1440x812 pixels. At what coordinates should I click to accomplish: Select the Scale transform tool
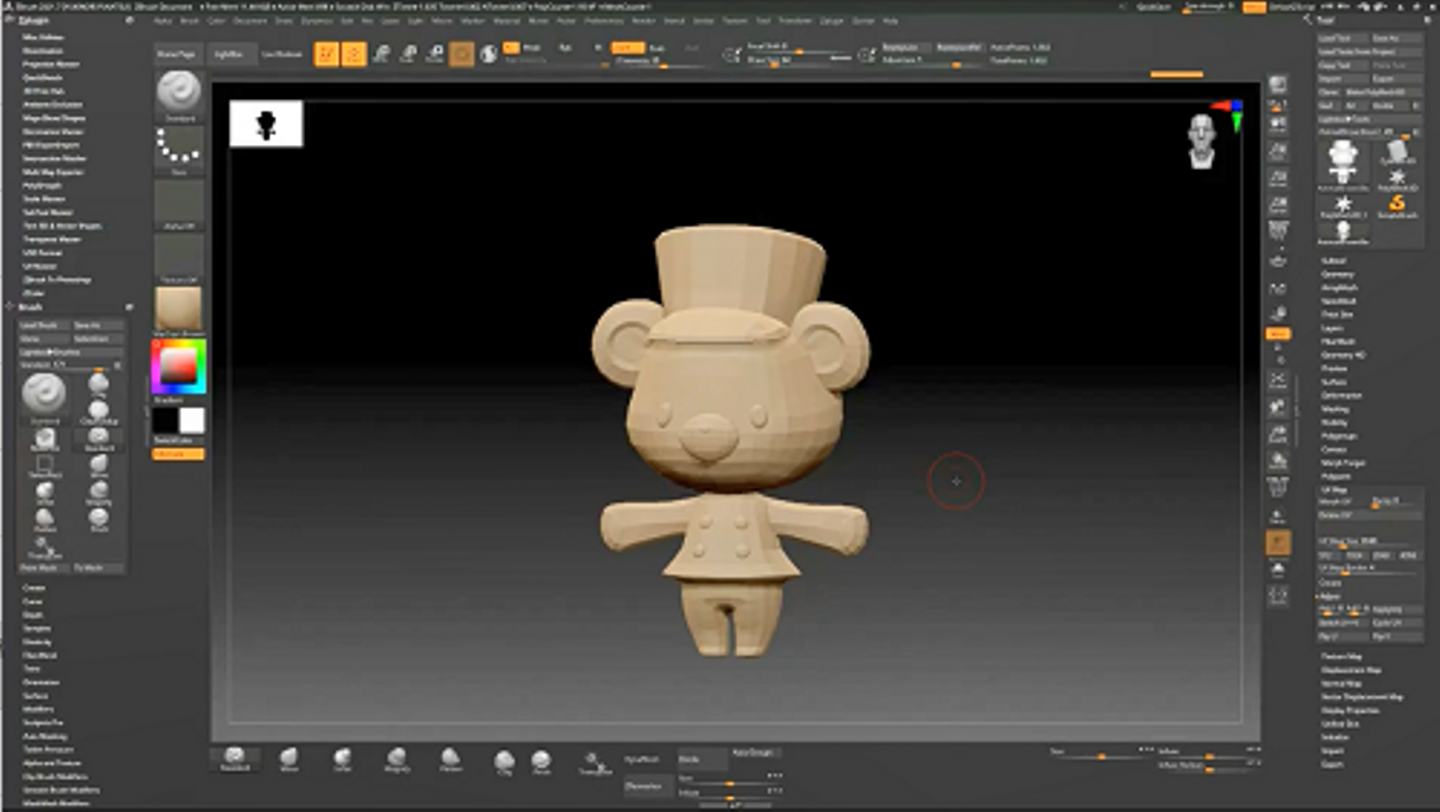tap(408, 54)
